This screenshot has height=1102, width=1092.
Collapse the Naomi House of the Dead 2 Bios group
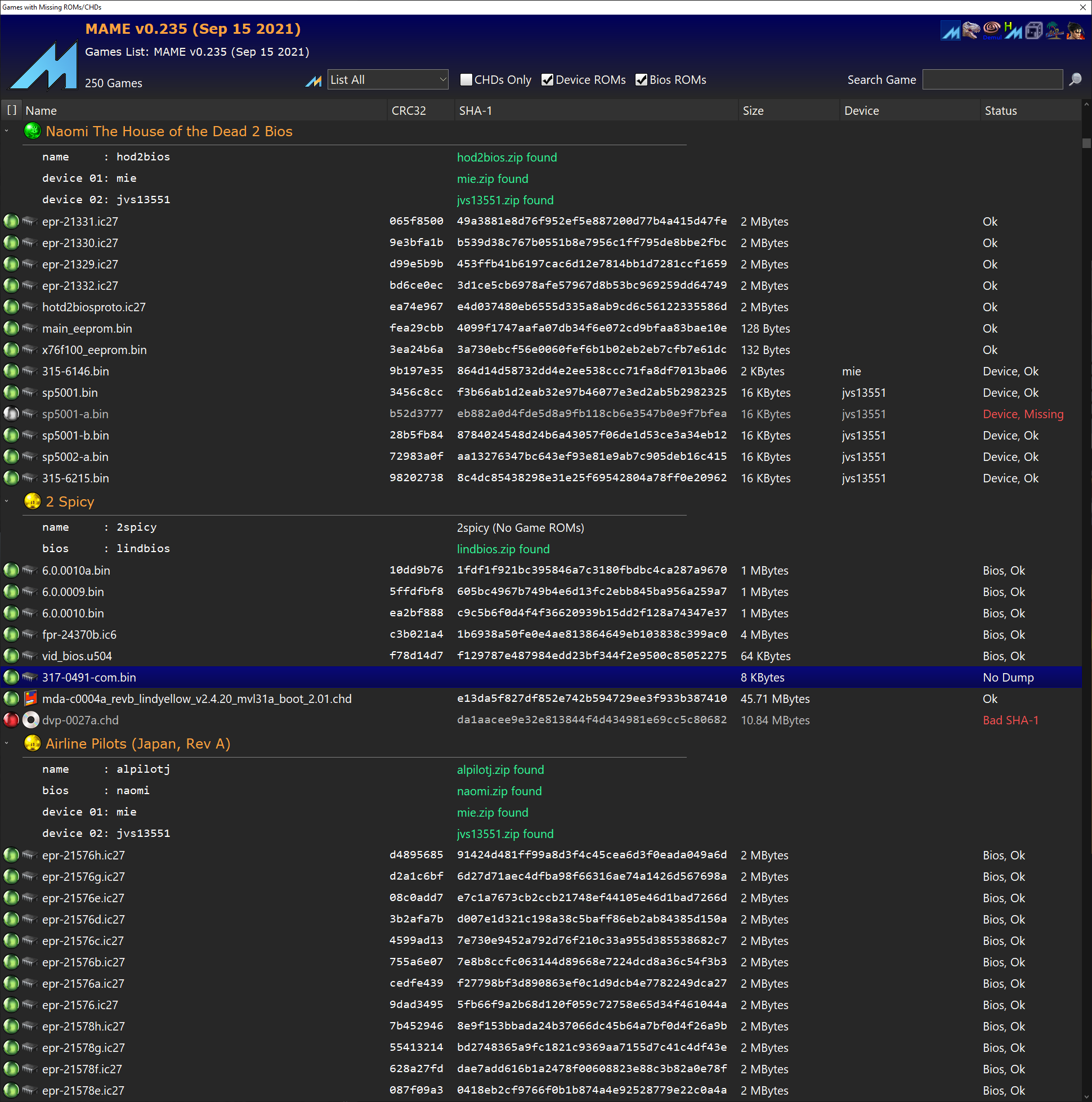click(7, 131)
